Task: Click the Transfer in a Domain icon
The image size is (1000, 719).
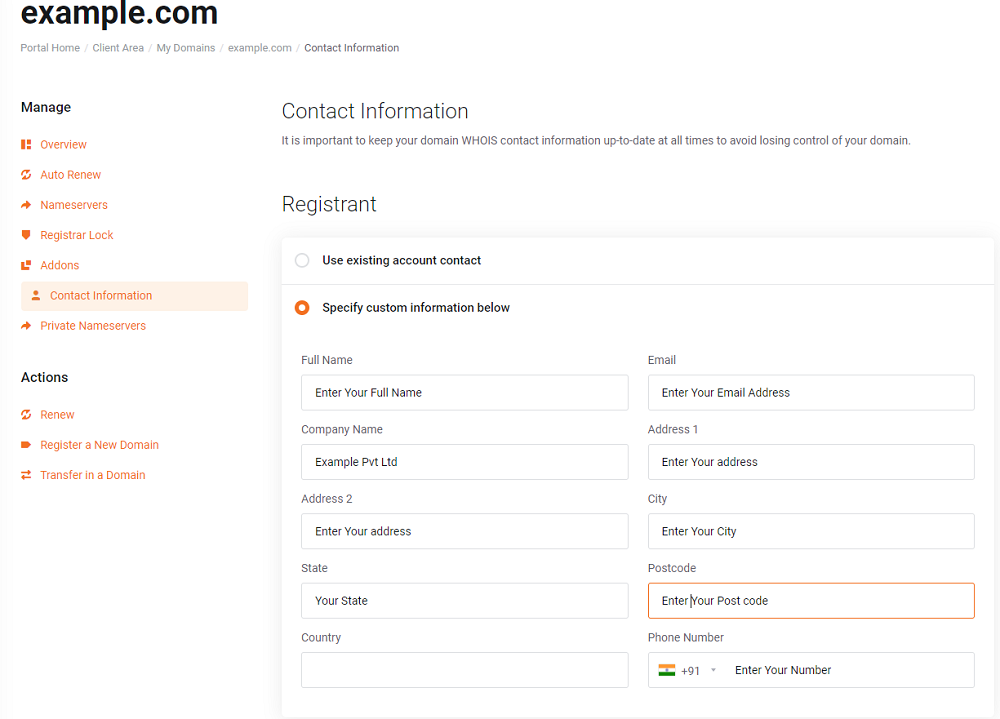Action: [x=26, y=475]
